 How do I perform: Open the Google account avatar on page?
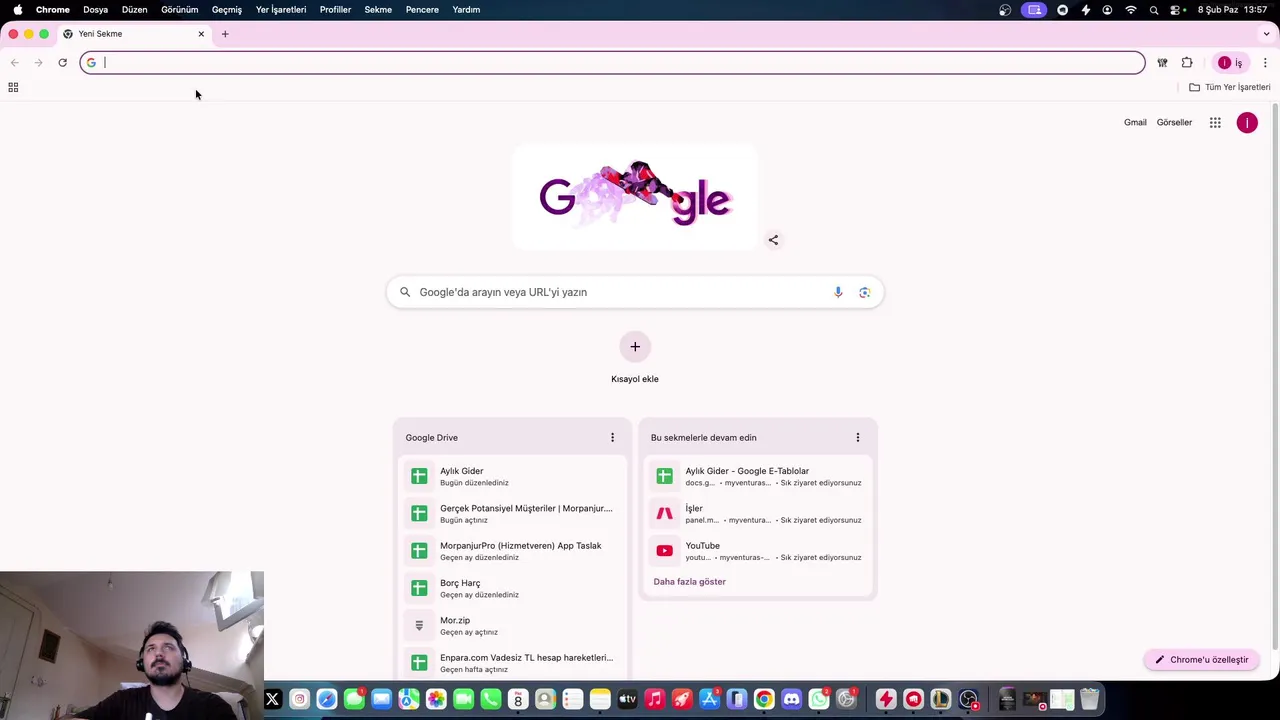(x=1247, y=122)
